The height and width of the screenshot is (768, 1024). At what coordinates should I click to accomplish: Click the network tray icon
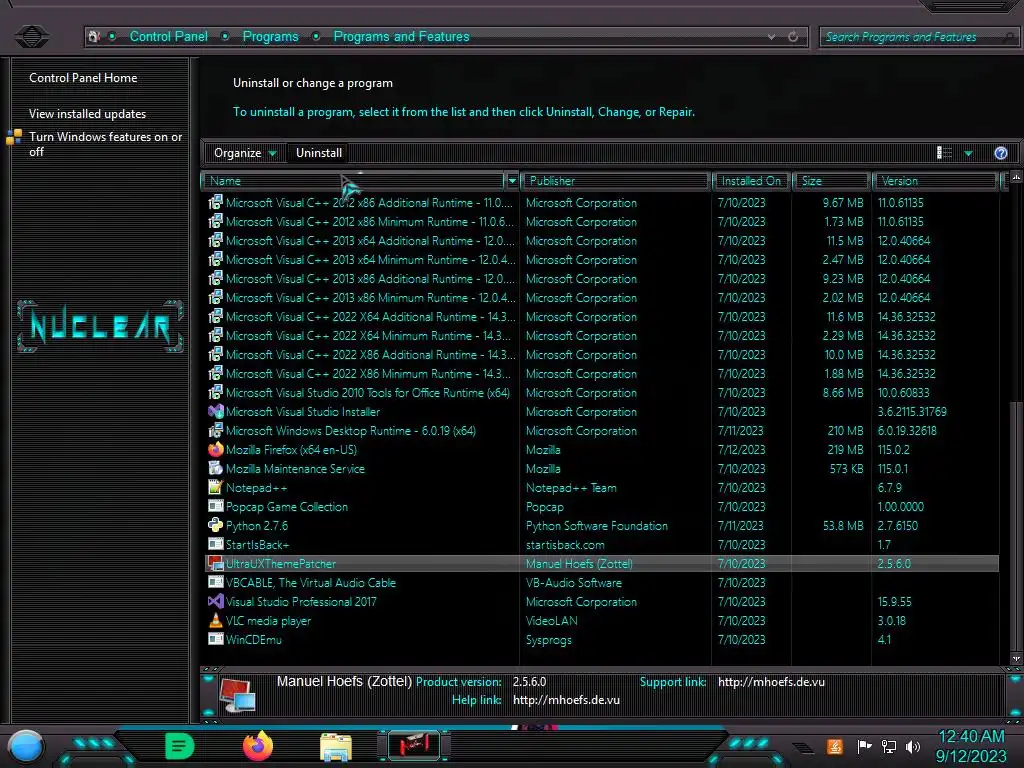(889, 746)
